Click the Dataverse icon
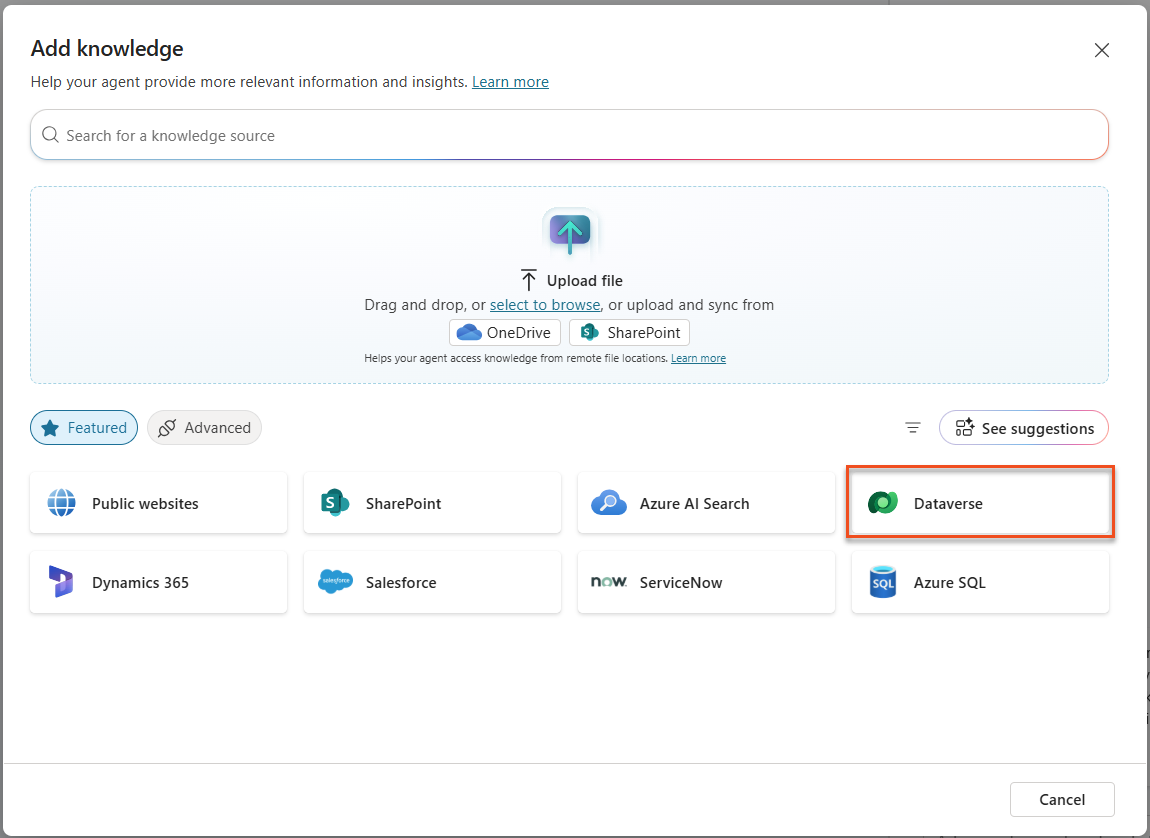This screenshot has height=838, width=1150. coord(883,503)
